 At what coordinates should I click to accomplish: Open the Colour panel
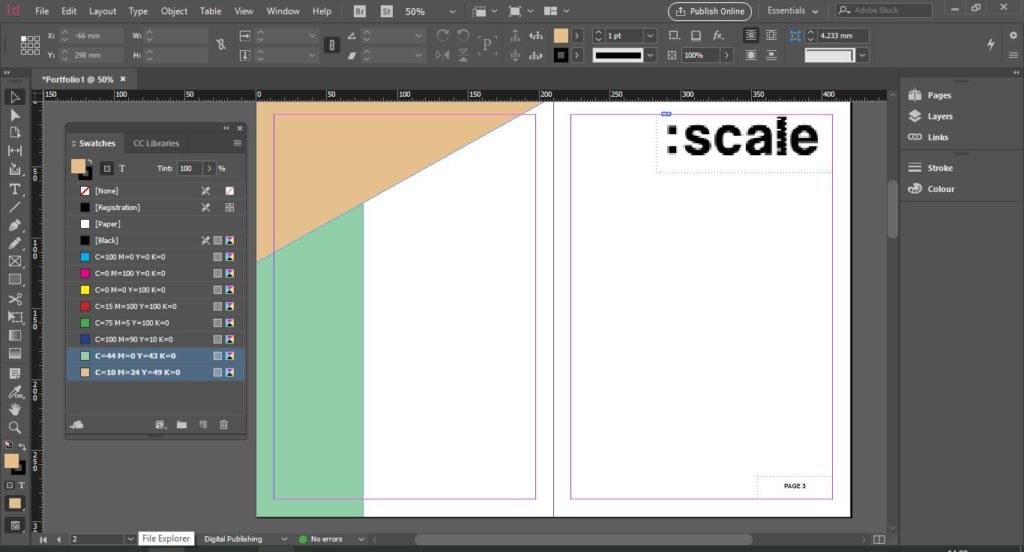[931, 189]
